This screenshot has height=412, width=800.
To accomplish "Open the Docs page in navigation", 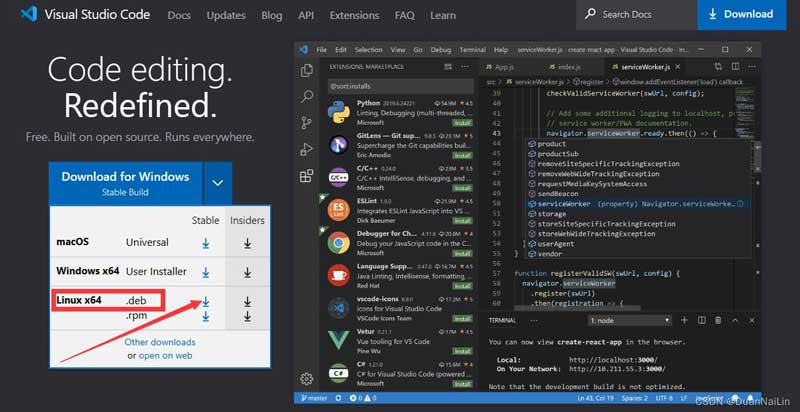I will [x=180, y=15].
